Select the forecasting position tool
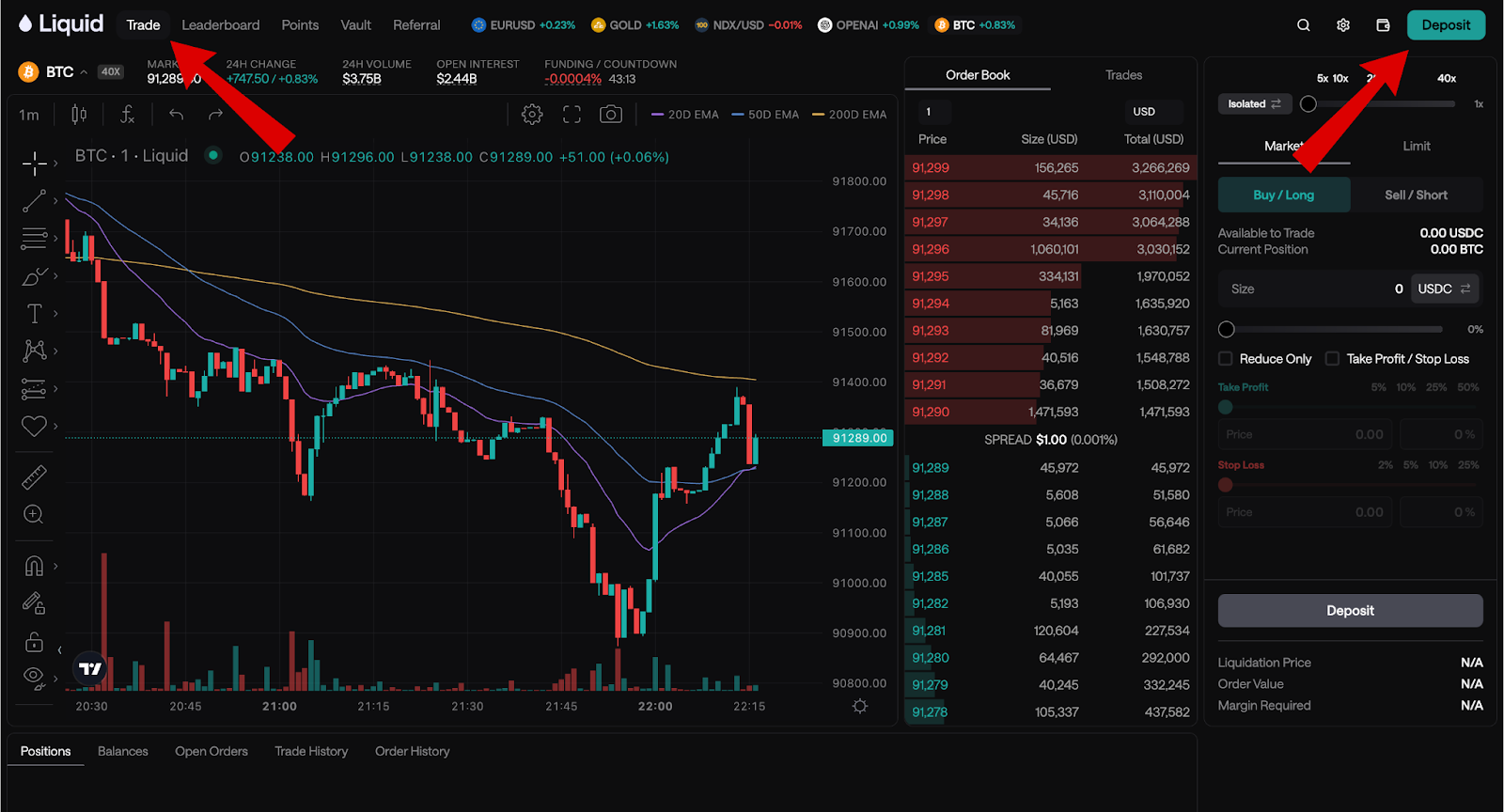 pyautogui.click(x=34, y=388)
